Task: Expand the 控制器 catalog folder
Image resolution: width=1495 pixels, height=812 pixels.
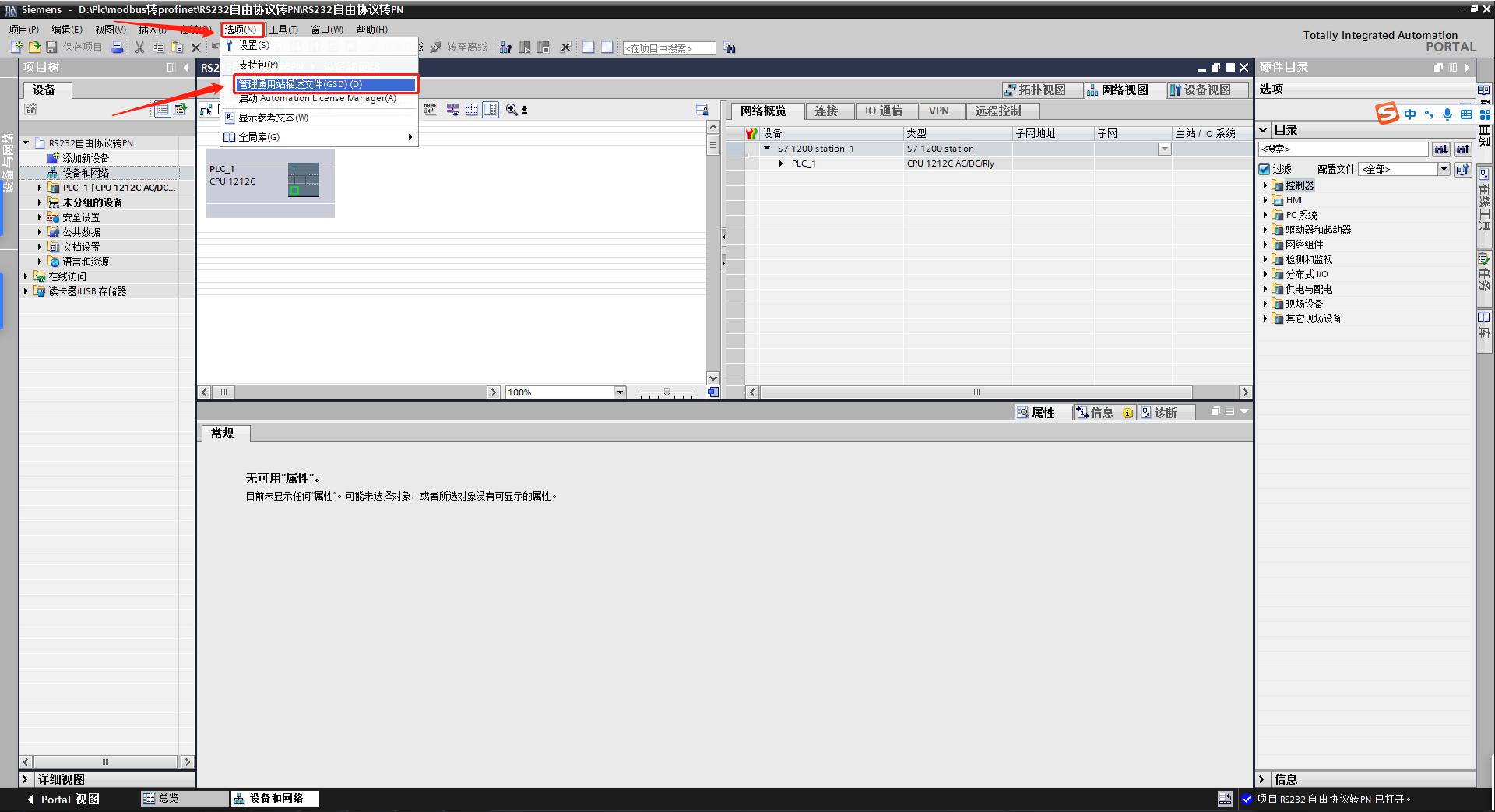Action: point(1265,185)
